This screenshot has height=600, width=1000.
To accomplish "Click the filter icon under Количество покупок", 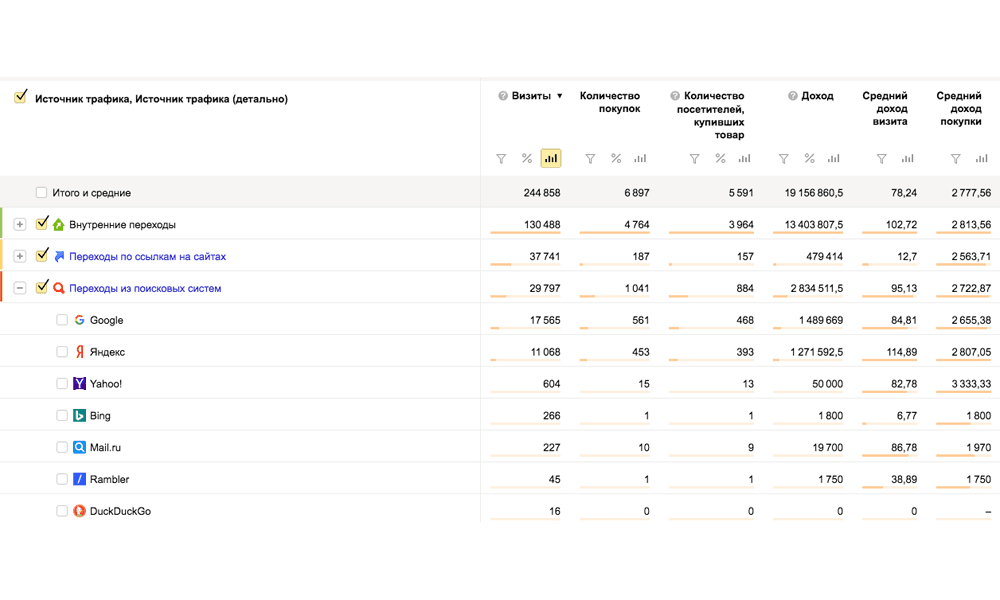I will point(591,159).
